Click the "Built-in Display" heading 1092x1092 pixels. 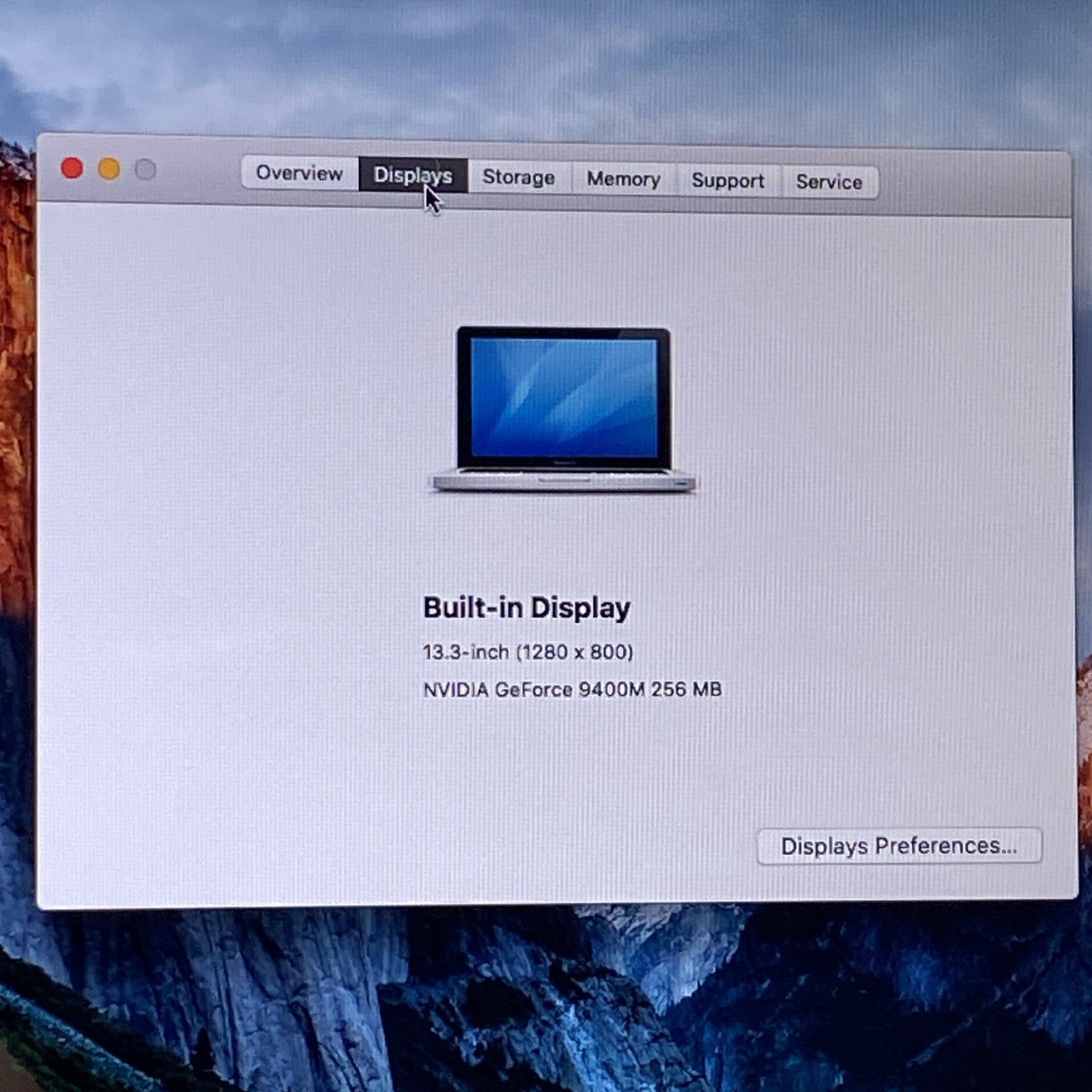(526, 607)
